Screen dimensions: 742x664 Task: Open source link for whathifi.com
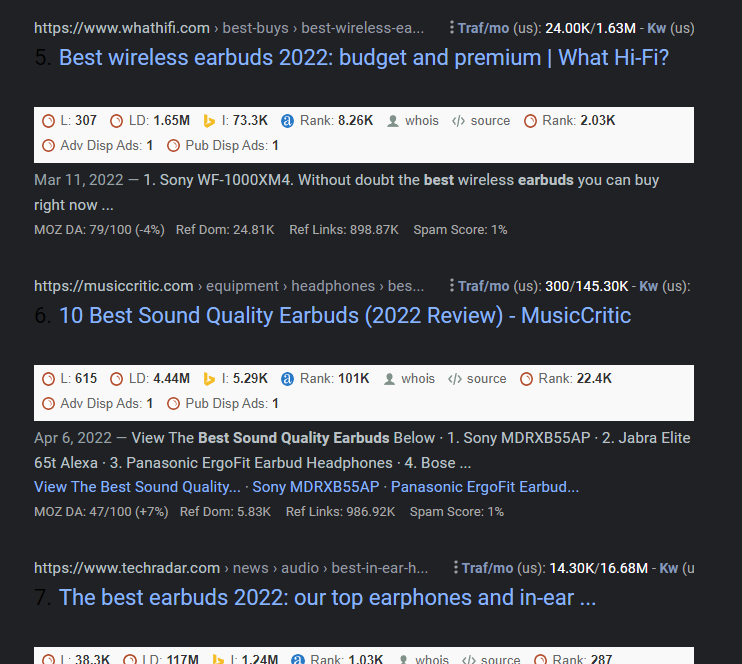pyautogui.click(x=490, y=121)
